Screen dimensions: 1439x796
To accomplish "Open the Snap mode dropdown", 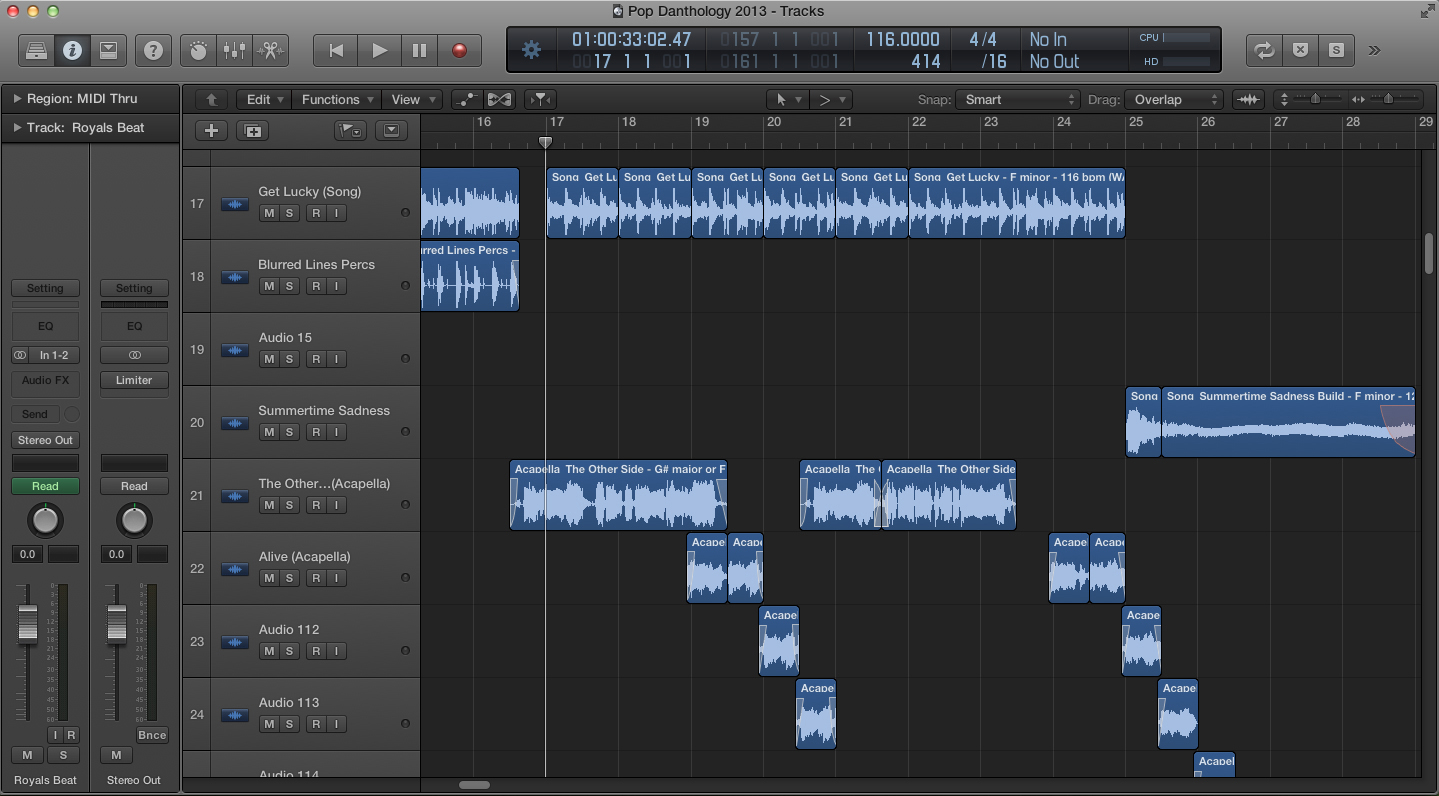I will coord(1017,99).
